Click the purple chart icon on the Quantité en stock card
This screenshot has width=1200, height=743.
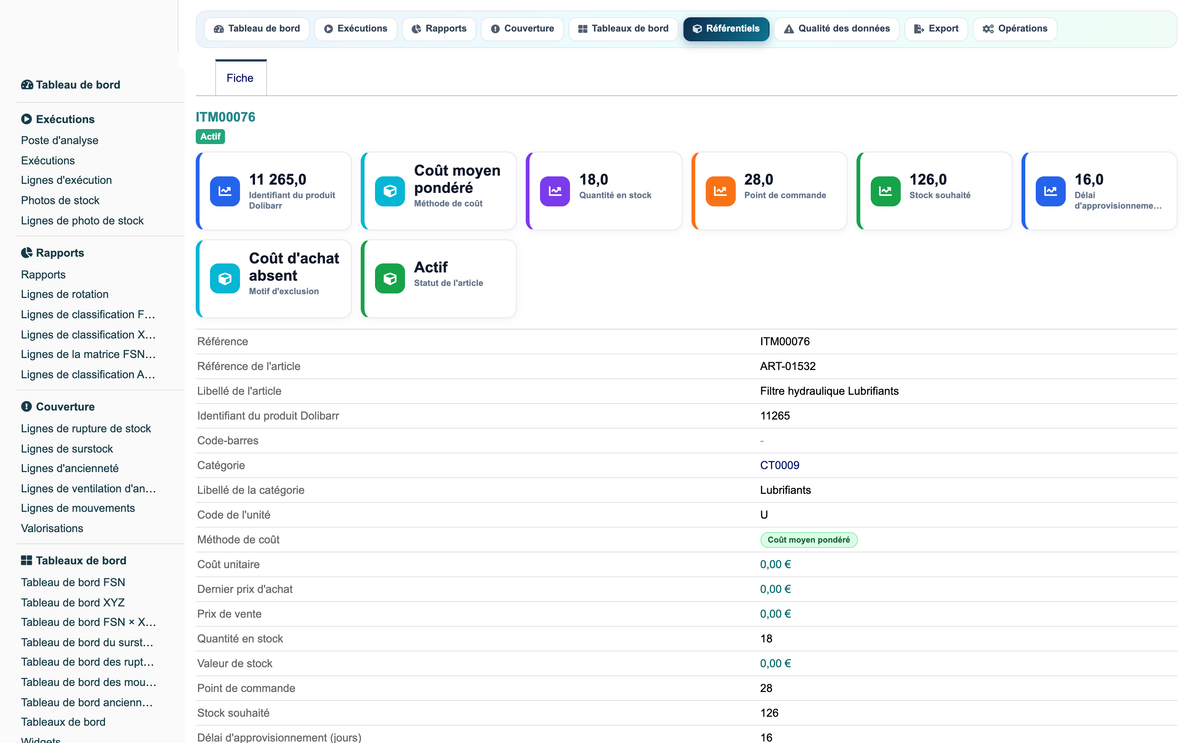555,191
